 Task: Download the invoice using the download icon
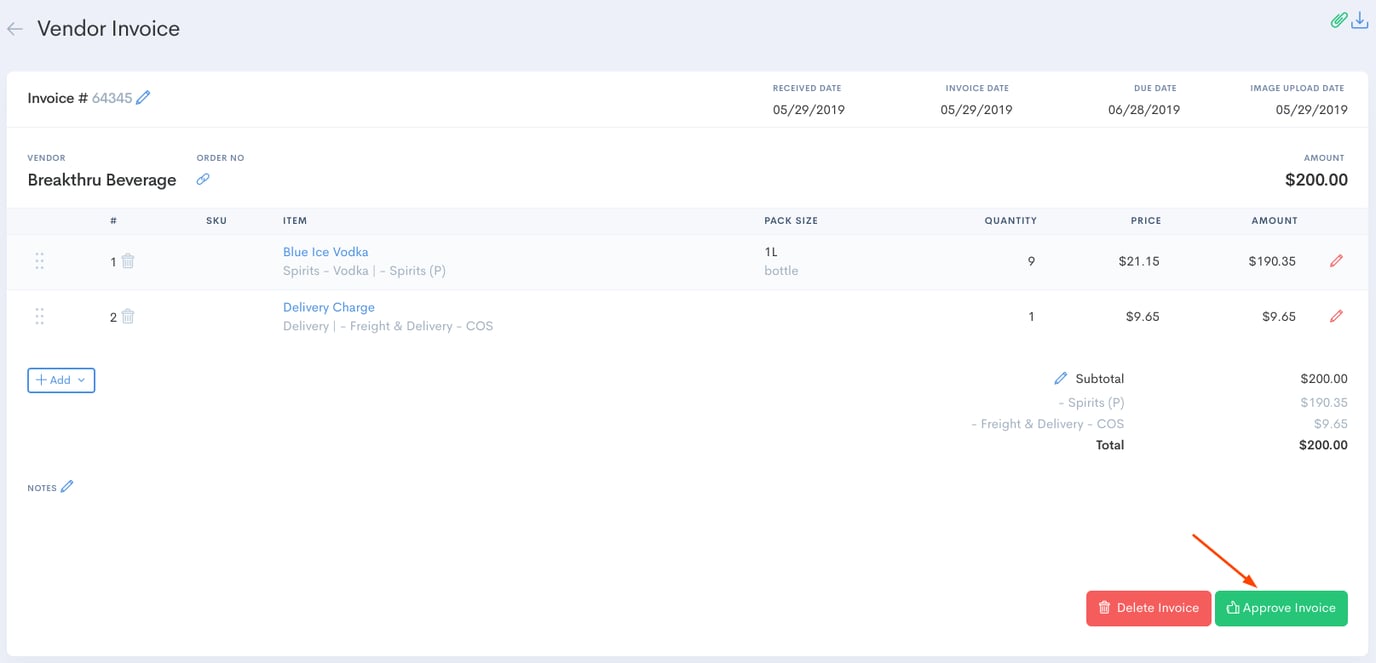pos(1360,19)
